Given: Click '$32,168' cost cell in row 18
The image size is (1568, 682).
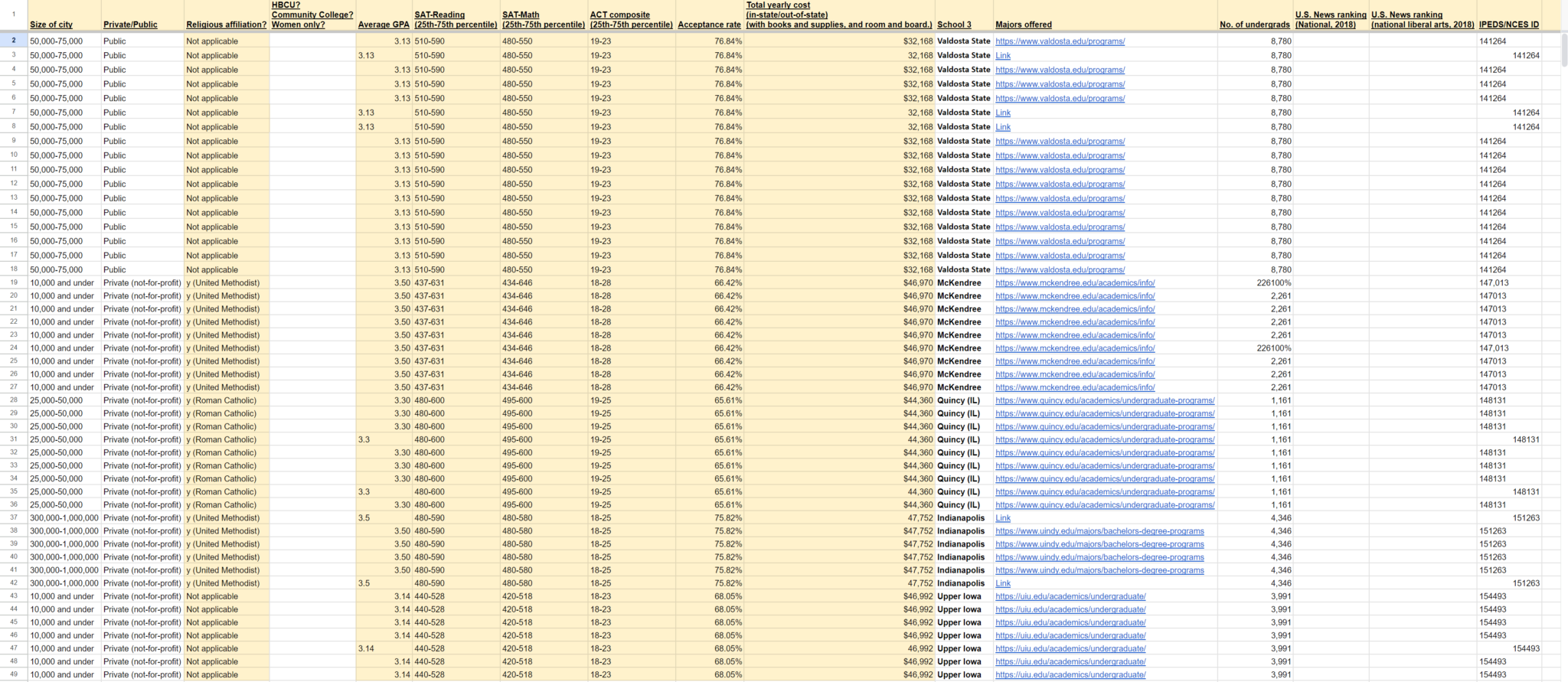Looking at the screenshot, I should (839, 269).
